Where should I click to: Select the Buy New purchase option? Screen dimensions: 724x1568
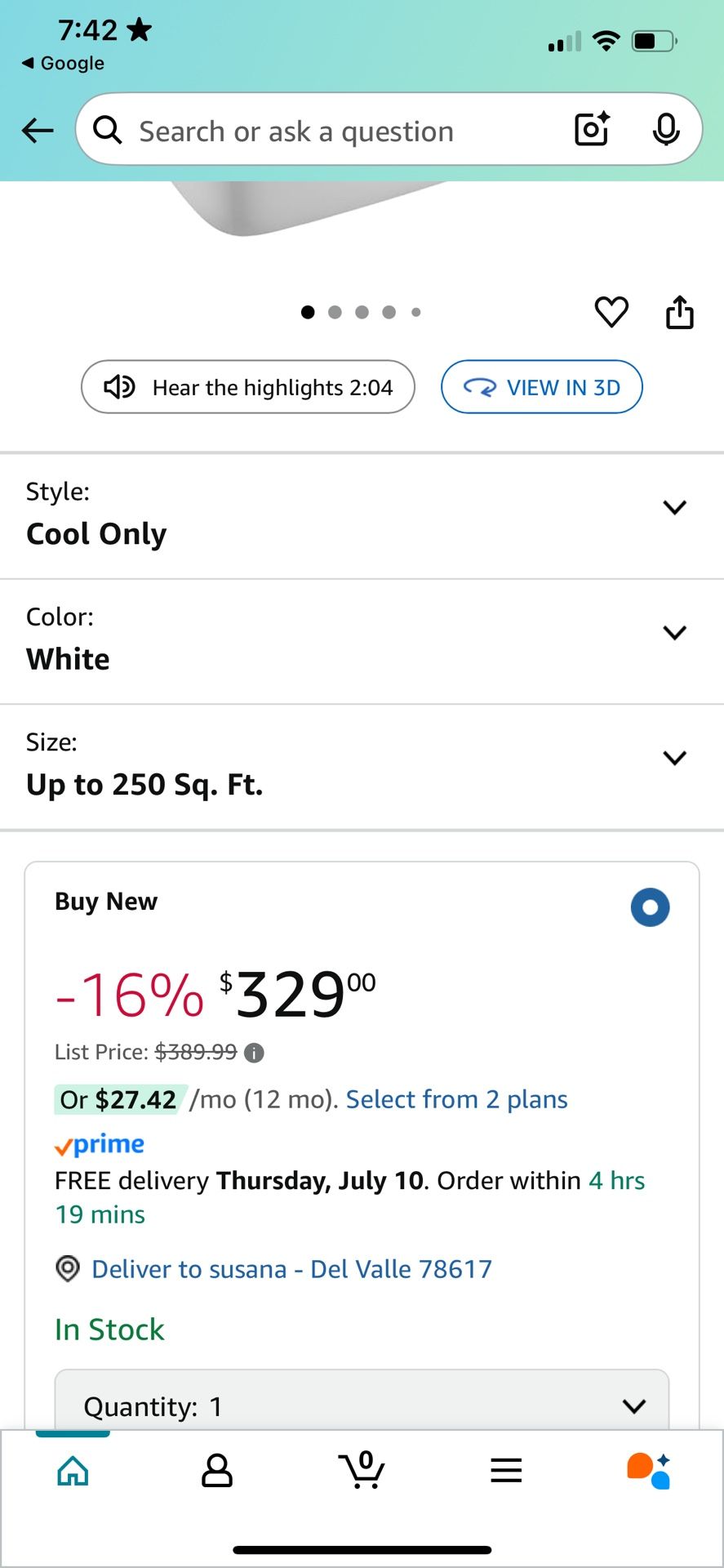coord(650,907)
